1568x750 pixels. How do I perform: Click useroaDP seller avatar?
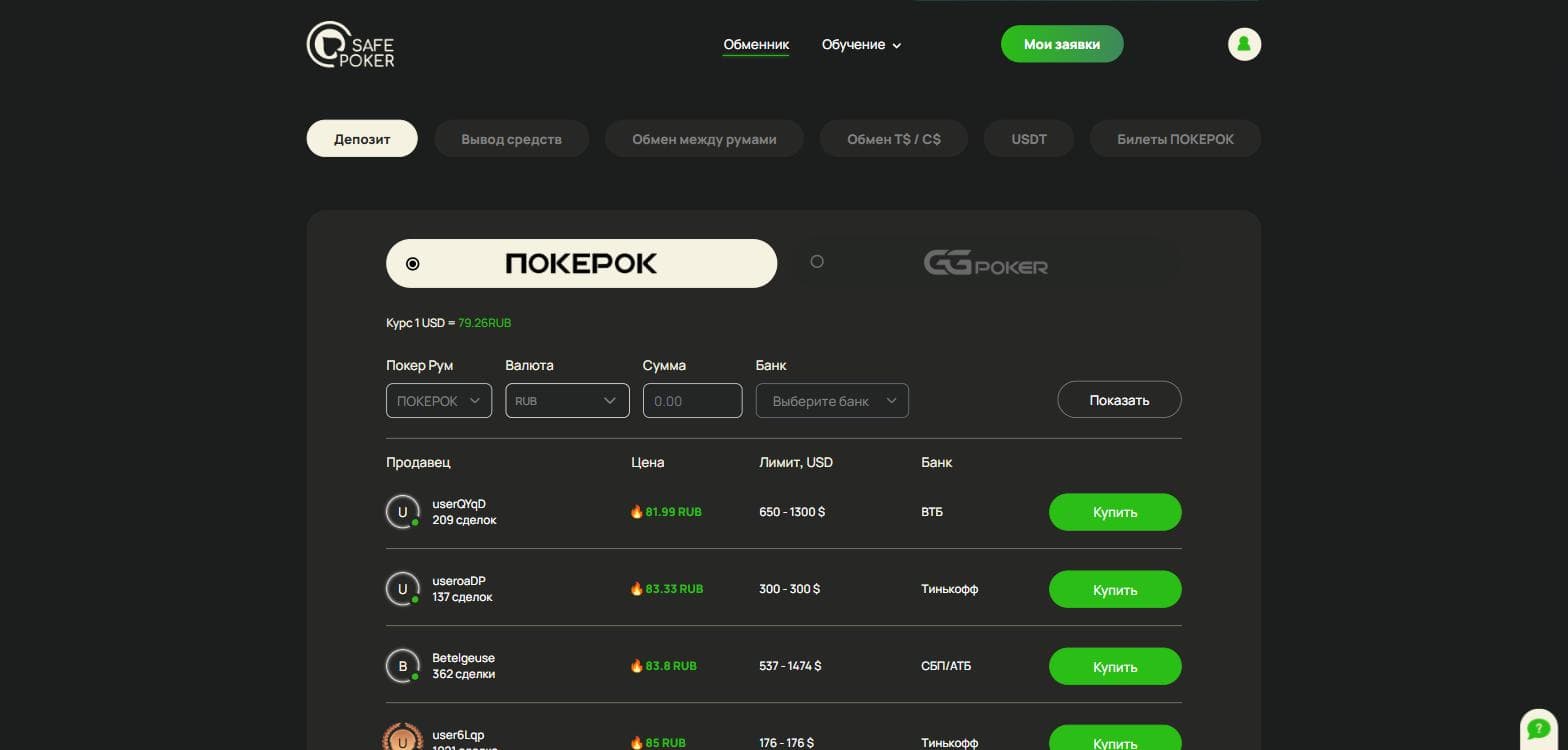(x=403, y=589)
